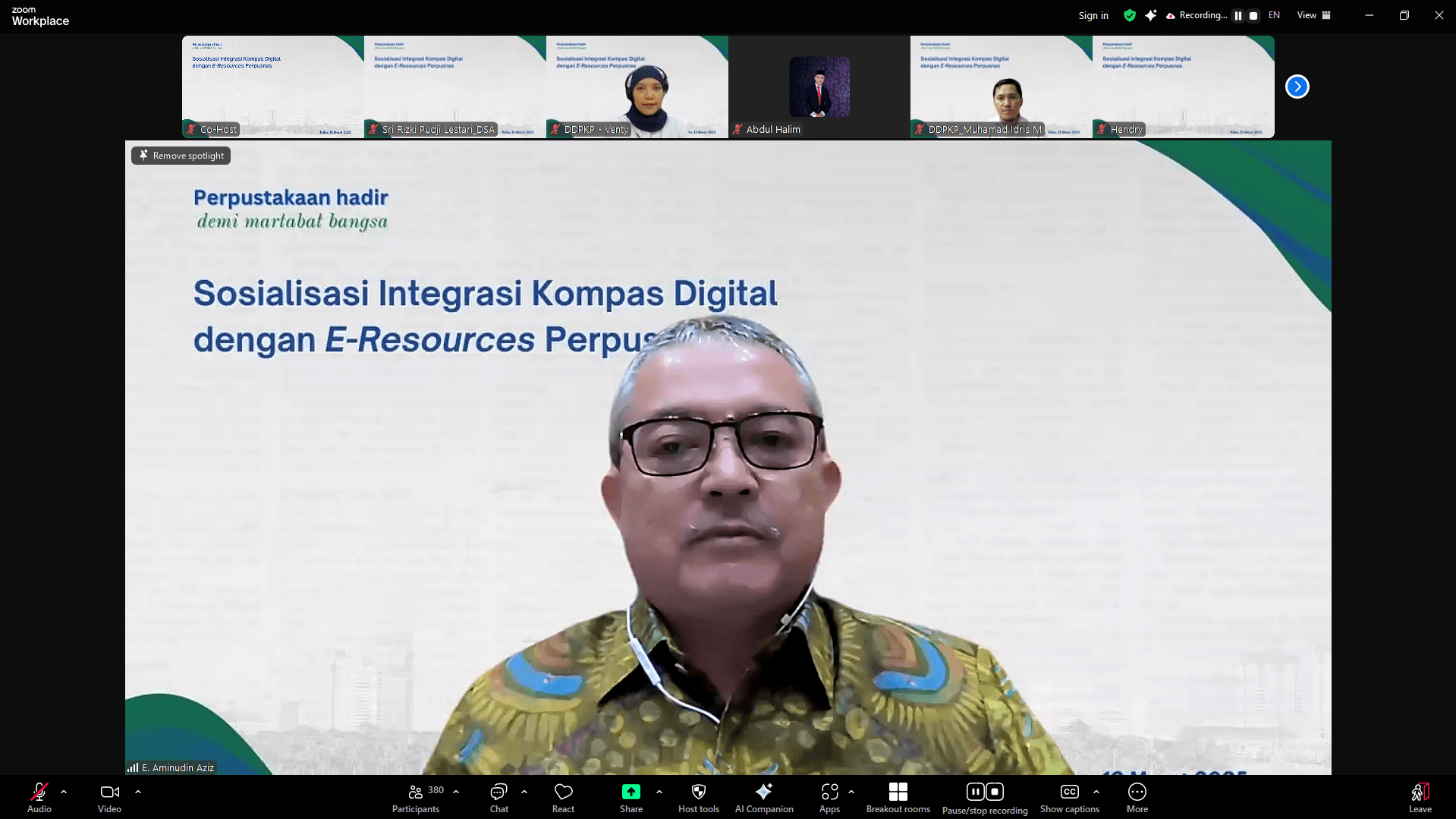Click the muted mic icon on Abdul Halim
The image size is (1456, 819).
tap(737, 129)
